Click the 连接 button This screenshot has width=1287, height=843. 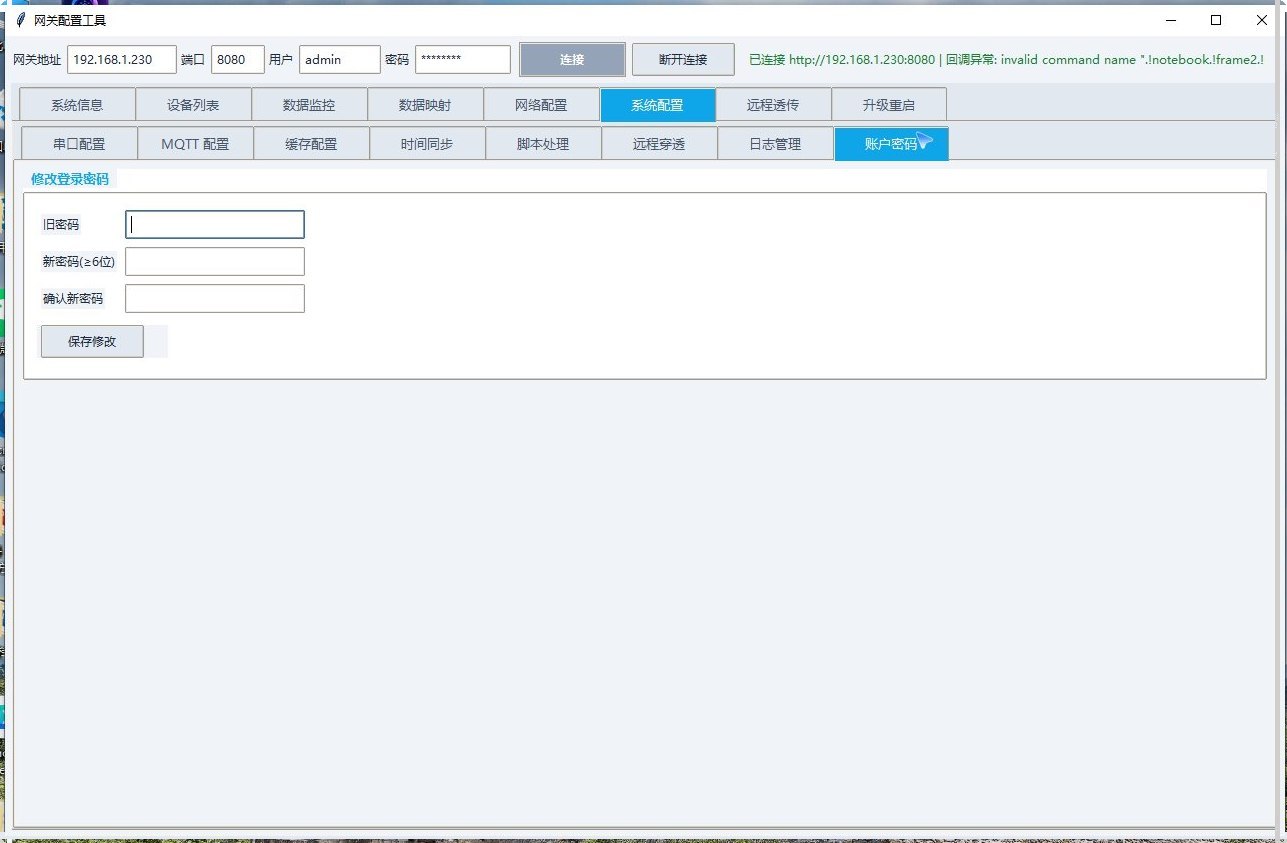[572, 60]
